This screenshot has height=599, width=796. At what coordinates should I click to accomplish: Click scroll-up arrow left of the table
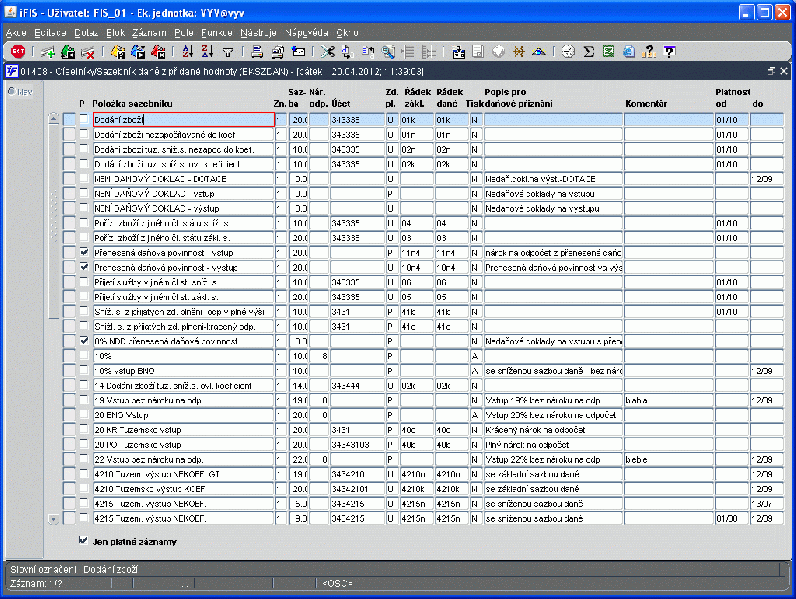click(x=53, y=120)
